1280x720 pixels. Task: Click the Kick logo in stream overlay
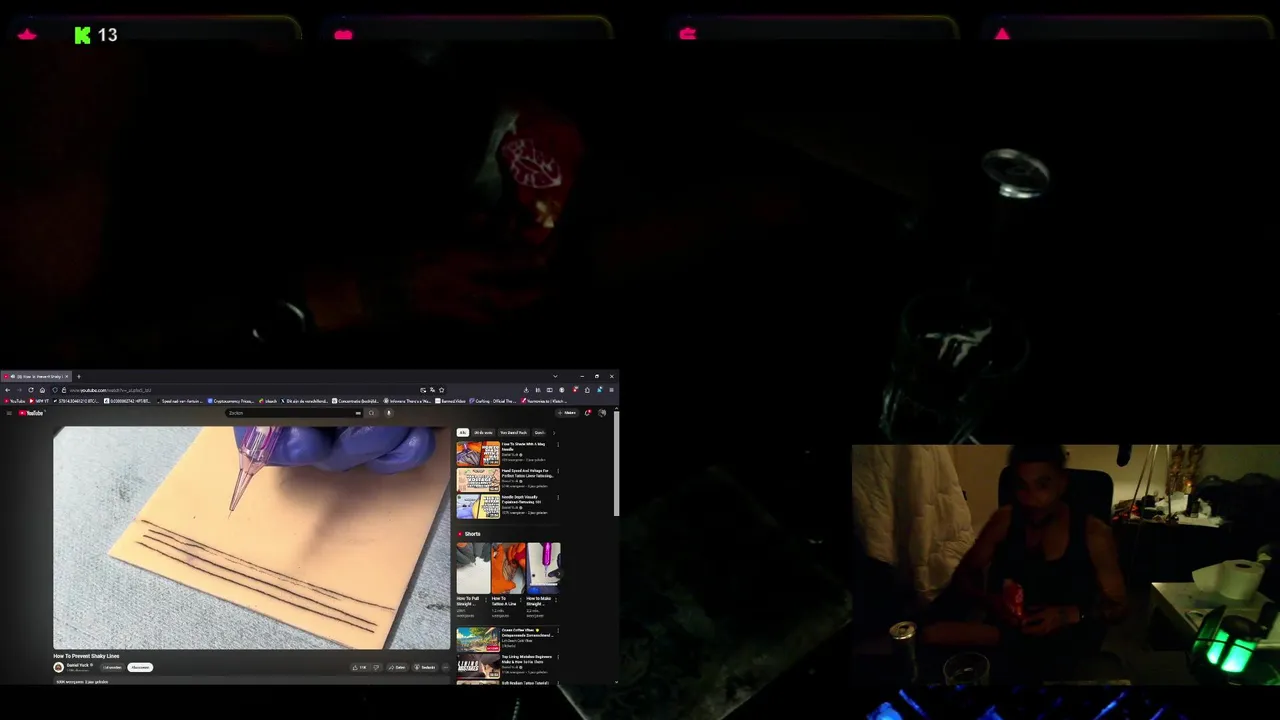point(82,35)
